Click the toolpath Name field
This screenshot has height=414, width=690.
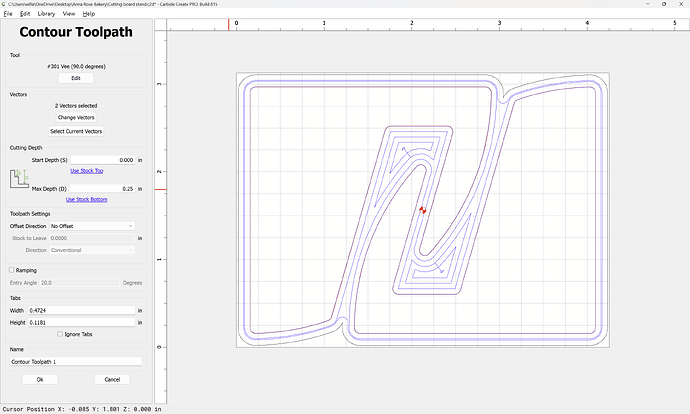pos(76,362)
